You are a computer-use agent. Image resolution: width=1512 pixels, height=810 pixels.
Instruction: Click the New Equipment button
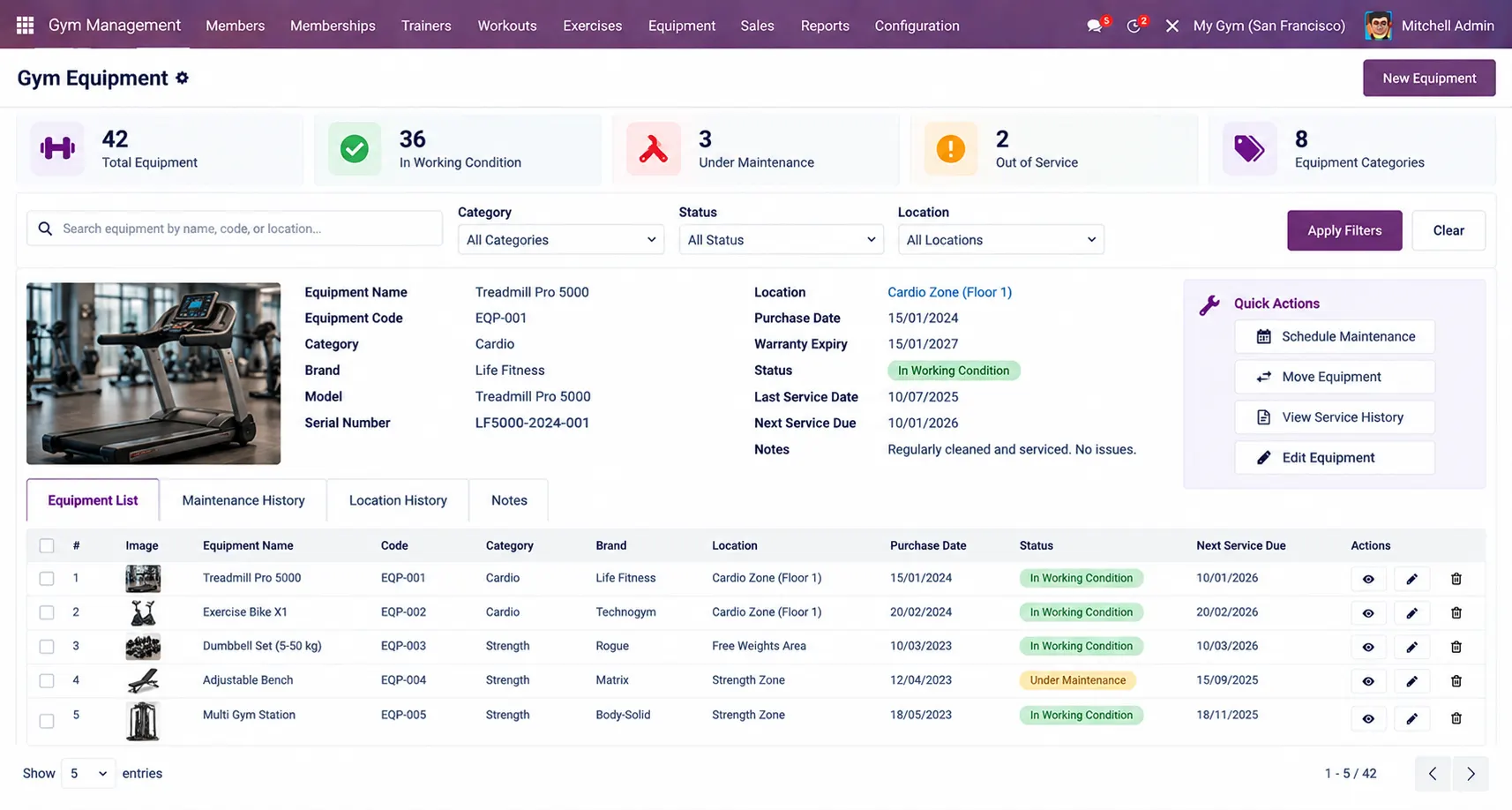tap(1429, 78)
